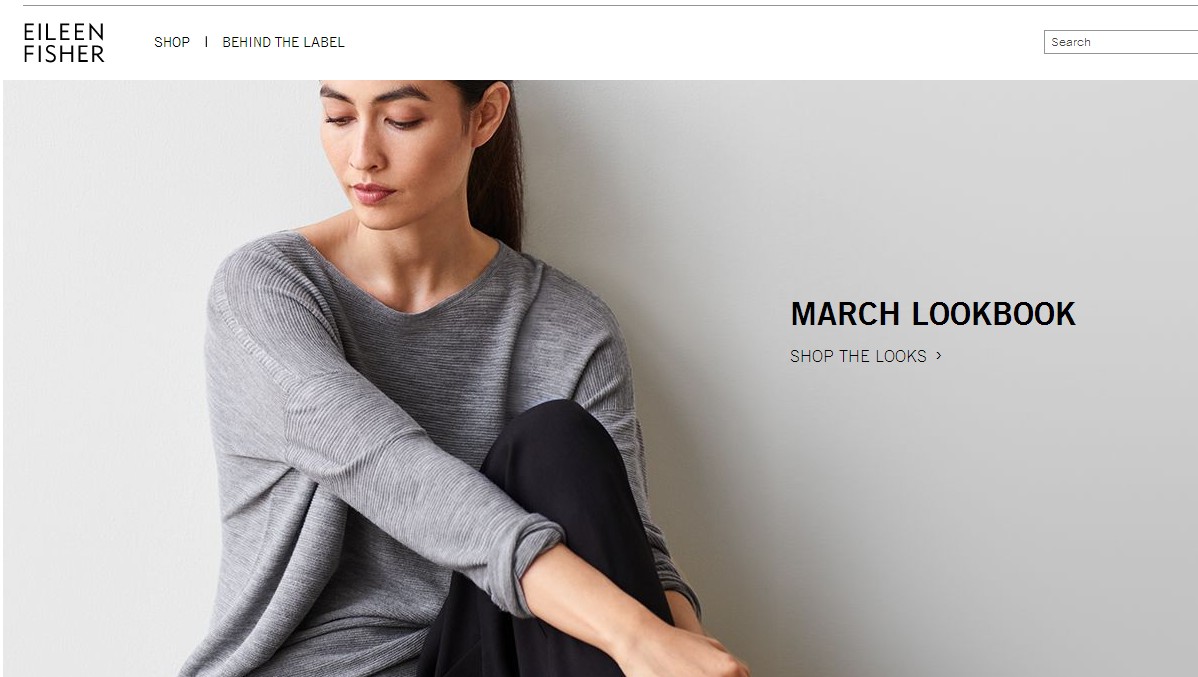Click the chevron arrow after SHOP THE LOOKS
Screen dimensions: 1198x677
938,355
